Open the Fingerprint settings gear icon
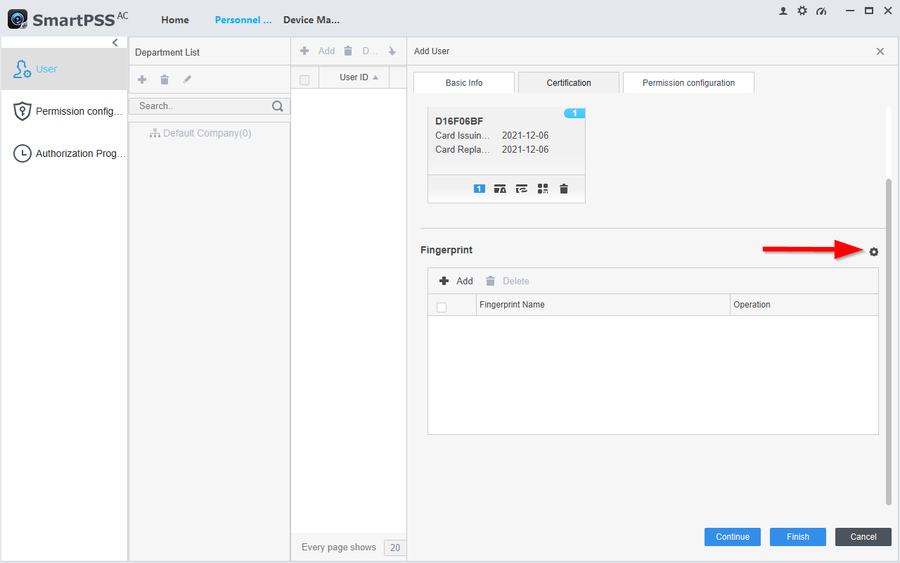Screen dimensions: 900x563 (x=873, y=251)
